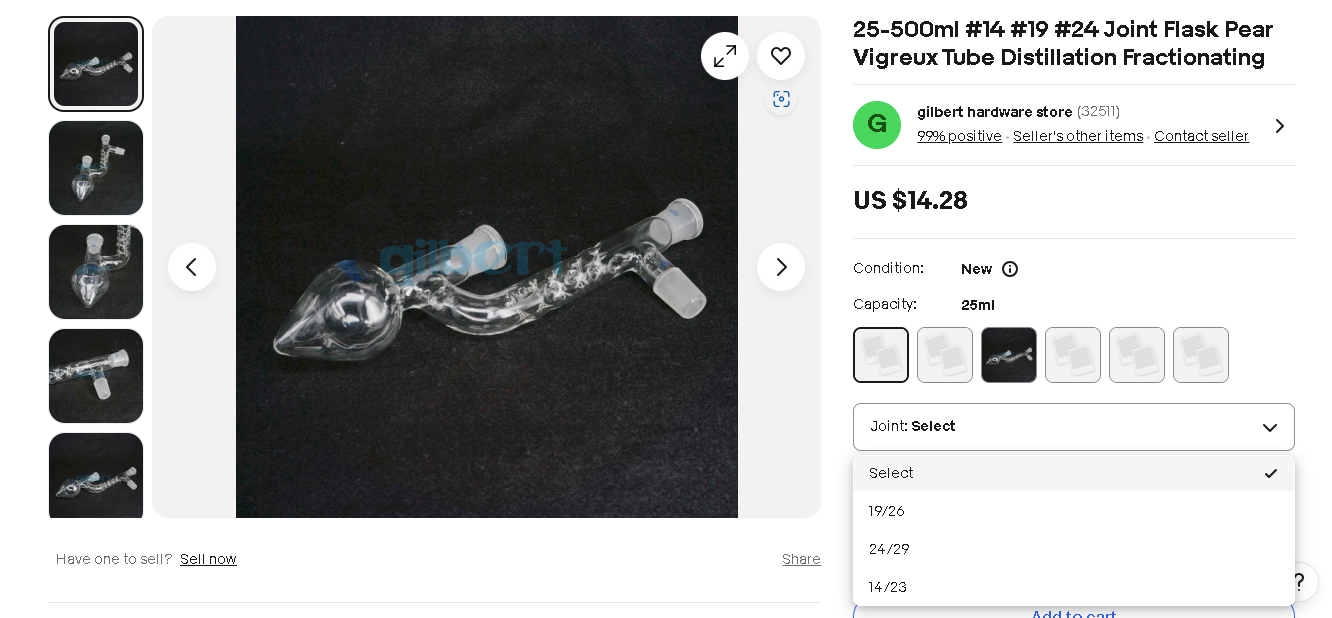Select the last capacity option swatch
Image resolution: width=1332 pixels, height=618 pixels.
pos(1201,355)
